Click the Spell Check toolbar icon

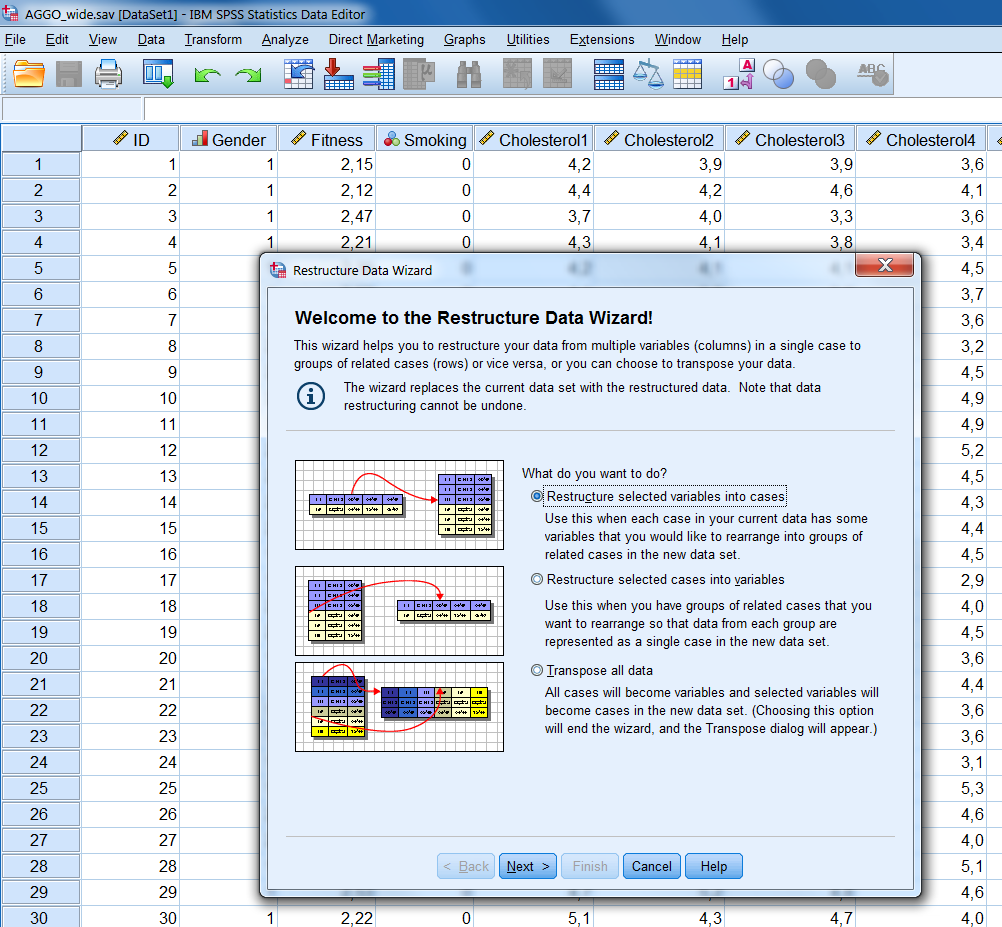(x=870, y=73)
